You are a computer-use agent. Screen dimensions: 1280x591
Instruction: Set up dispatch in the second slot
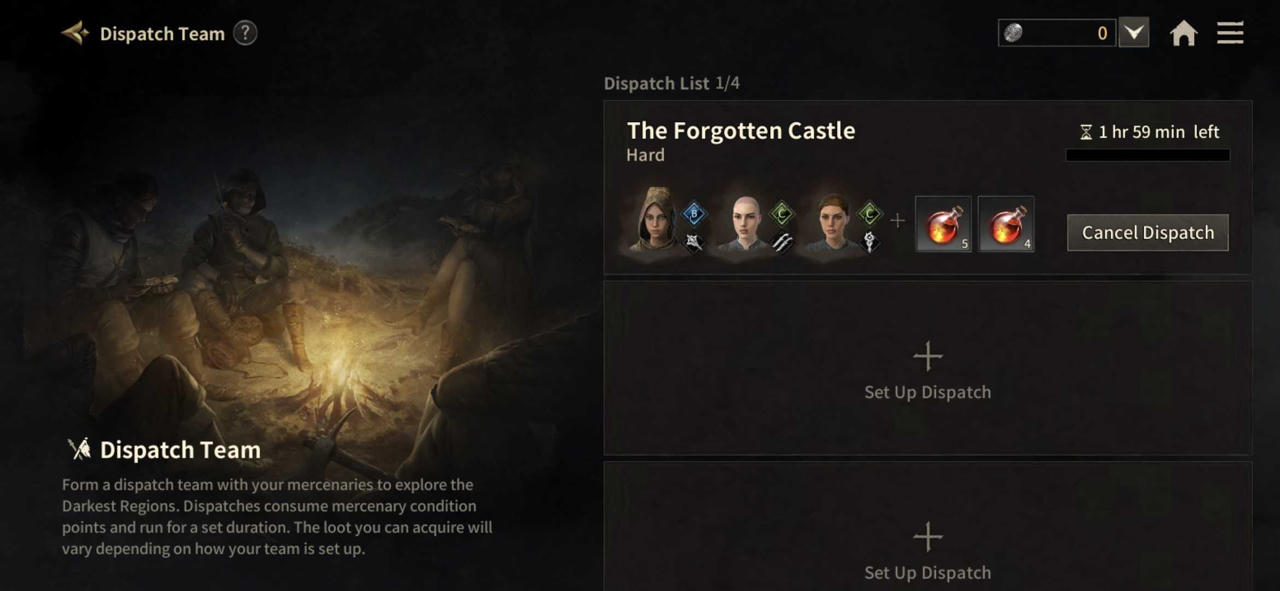(928, 368)
